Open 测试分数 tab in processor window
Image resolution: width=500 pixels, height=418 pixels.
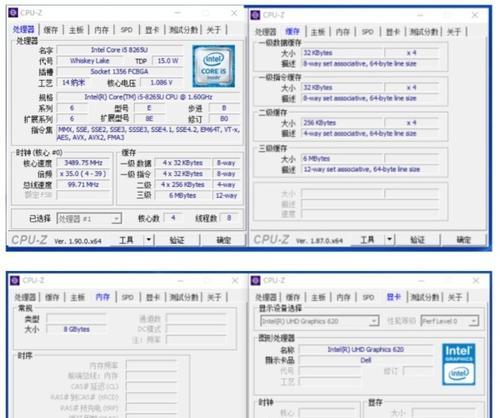pyautogui.click(x=184, y=30)
